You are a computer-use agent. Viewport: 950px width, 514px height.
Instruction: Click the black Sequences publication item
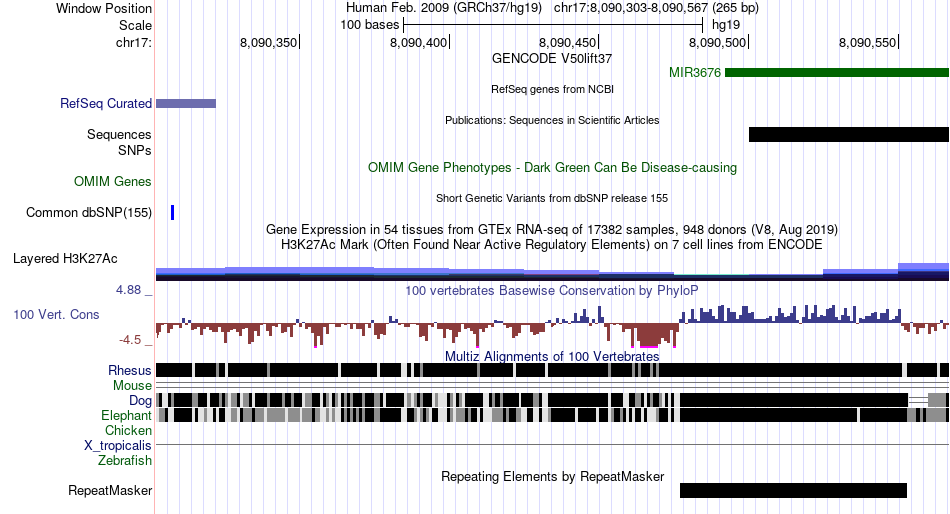[849, 135]
